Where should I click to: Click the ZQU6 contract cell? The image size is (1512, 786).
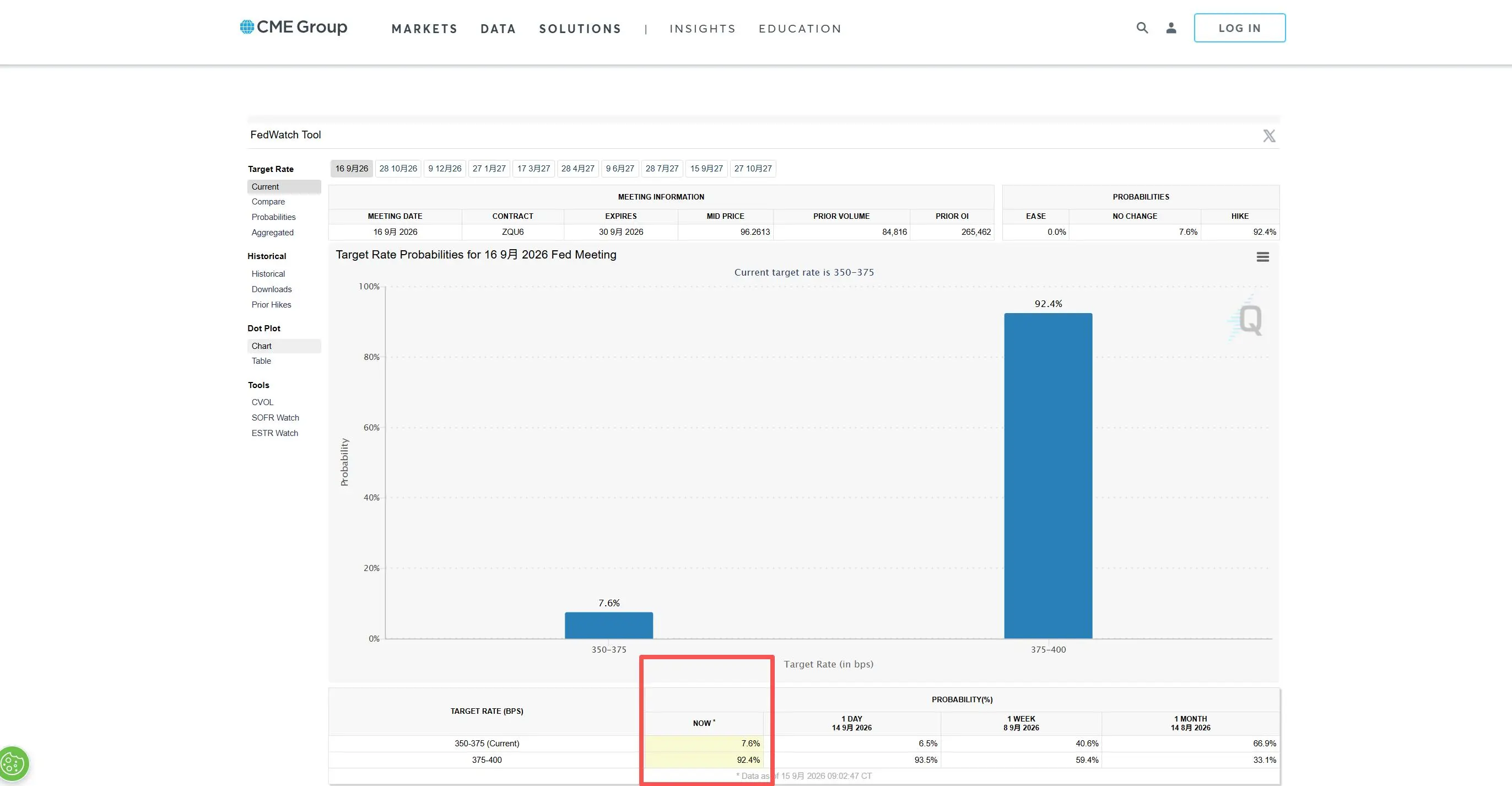pyautogui.click(x=512, y=232)
